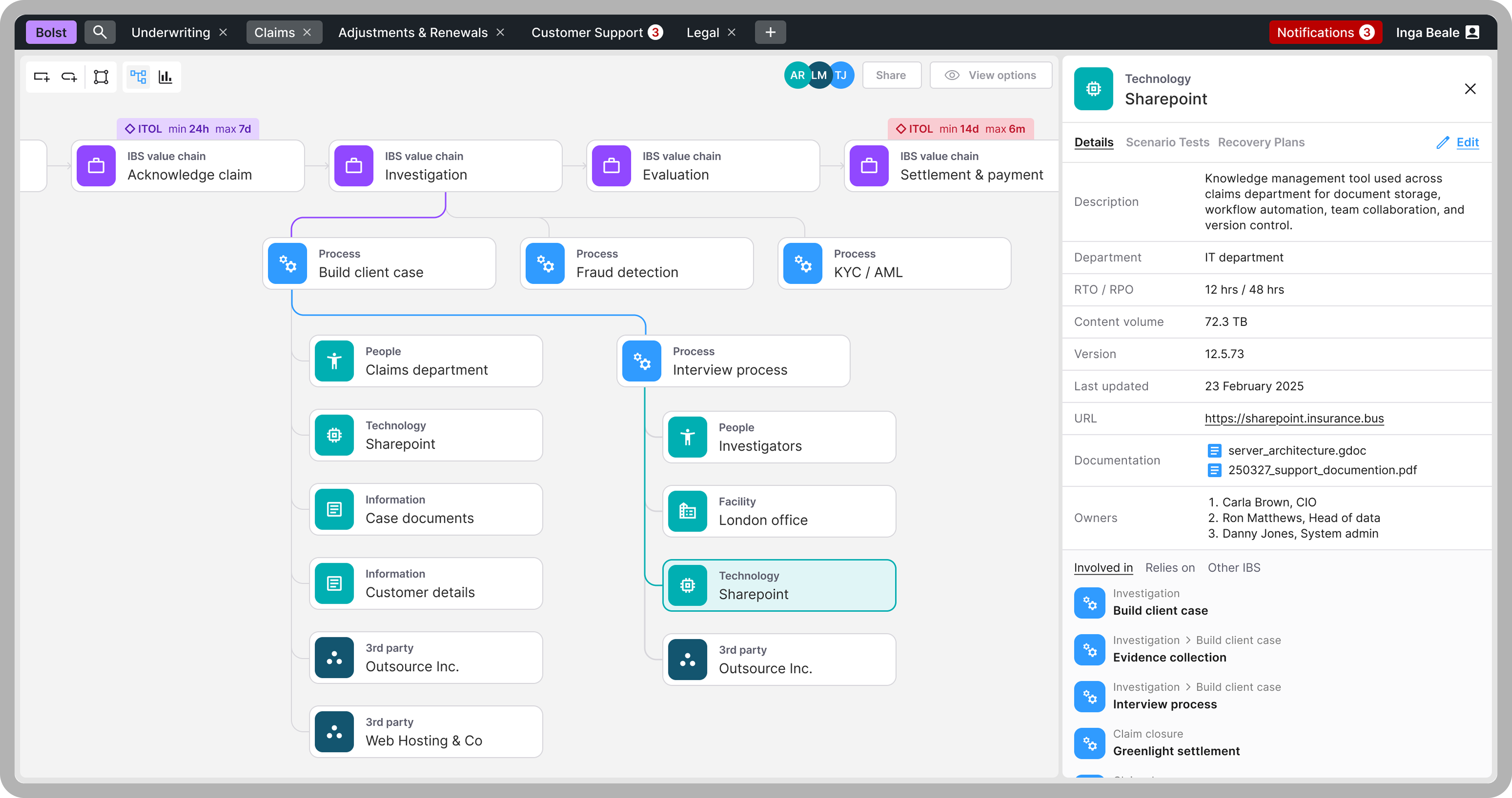This screenshot has height=798, width=1512.
Task: Switch to Scenario Tests tab
Action: (x=1167, y=142)
